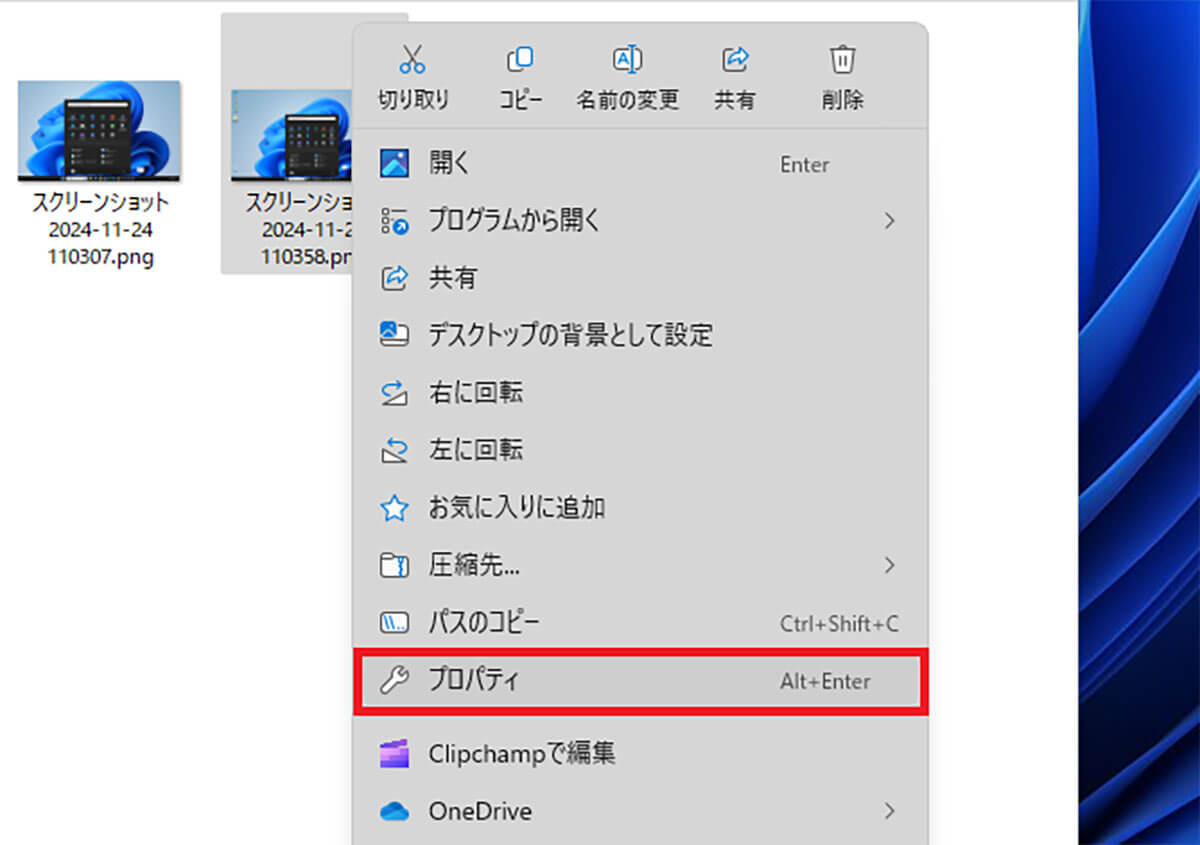Select 右に回転 (rotate right)
The width and height of the screenshot is (1200, 845).
[x=640, y=393]
